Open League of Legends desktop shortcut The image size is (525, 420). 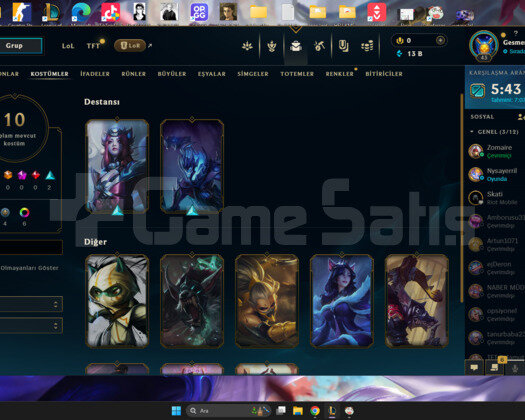coord(51,13)
